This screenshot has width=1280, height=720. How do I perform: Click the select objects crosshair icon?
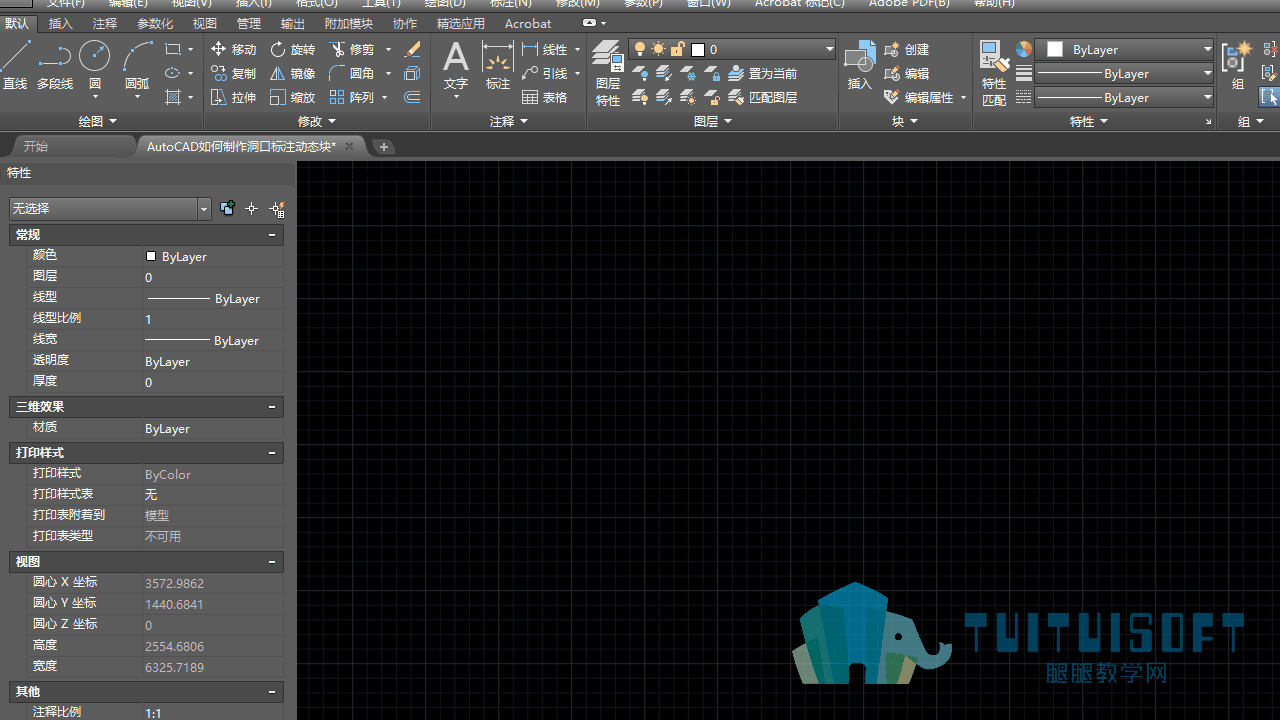252,209
